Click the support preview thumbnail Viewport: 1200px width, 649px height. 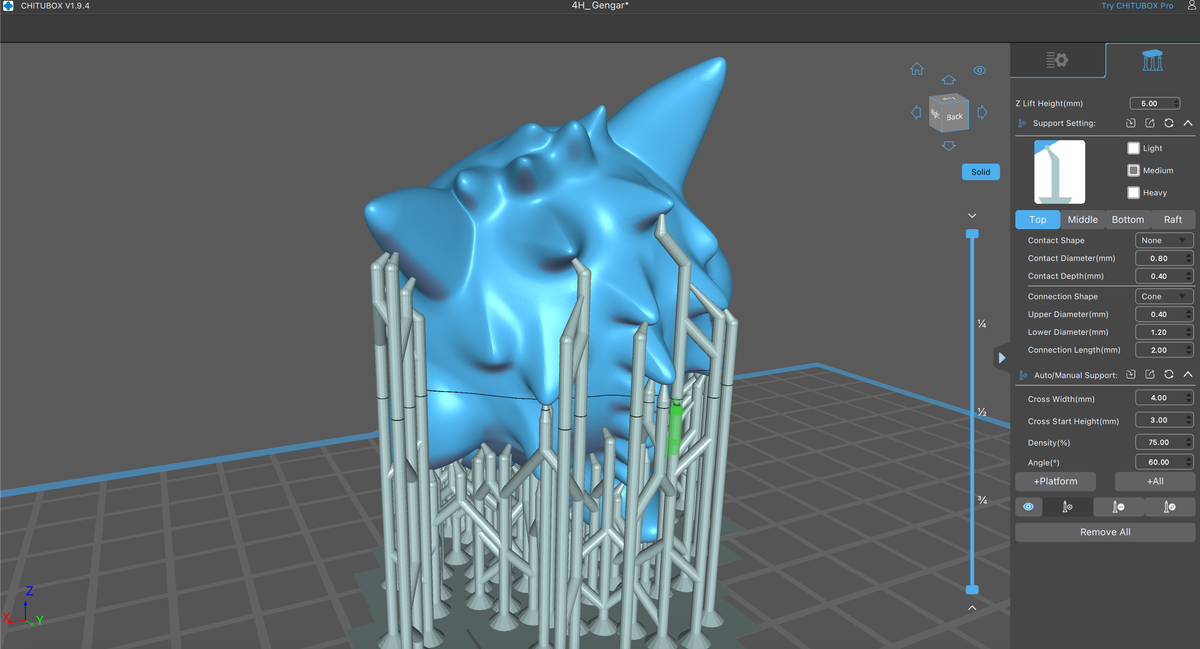pos(1059,172)
